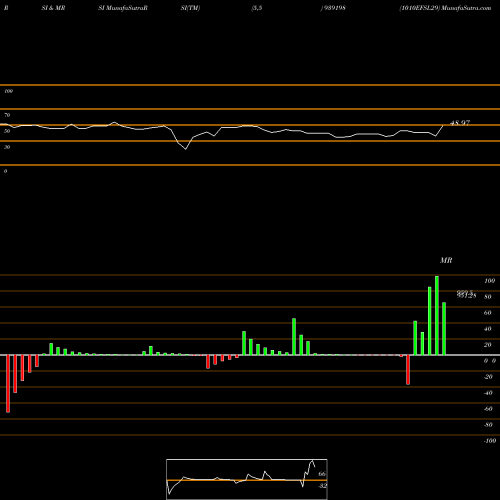Click the value 66 in mini chart
This screenshot has height=500, width=500.
point(322,474)
